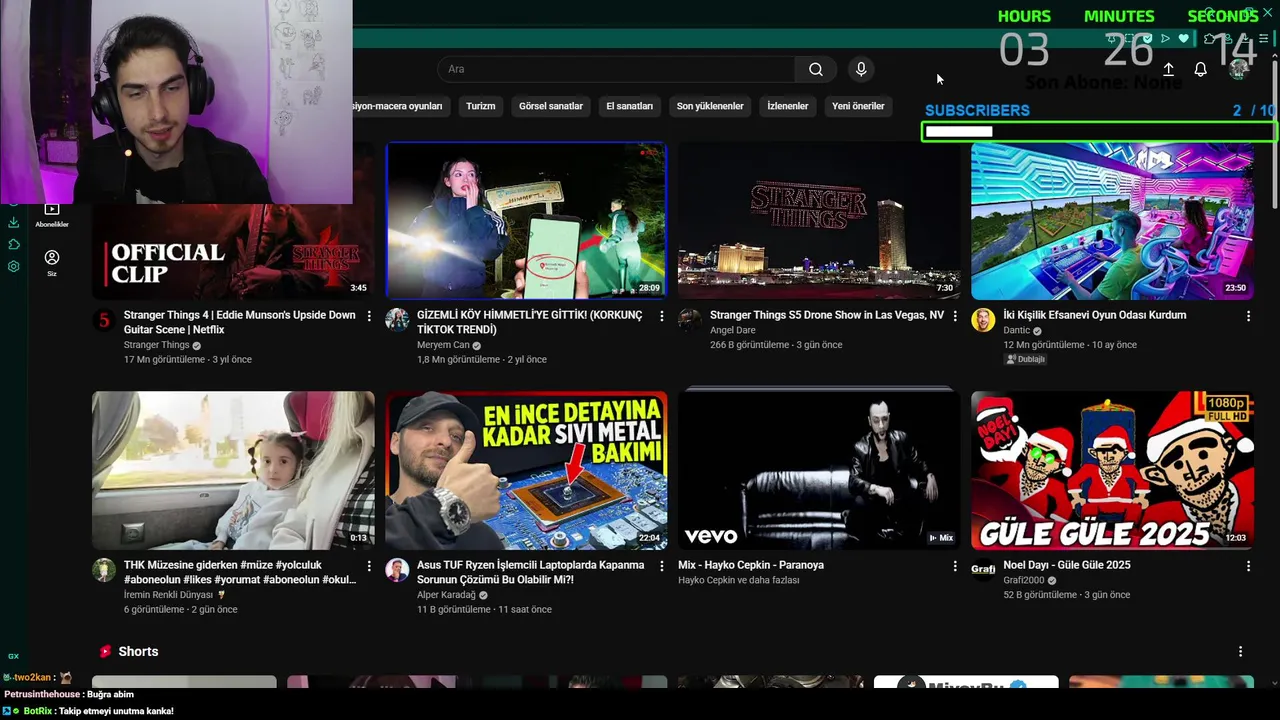Viewport: 1280px width, 720px height.
Task: Click the Angel Dare channel avatar
Action: pyautogui.click(x=690, y=320)
